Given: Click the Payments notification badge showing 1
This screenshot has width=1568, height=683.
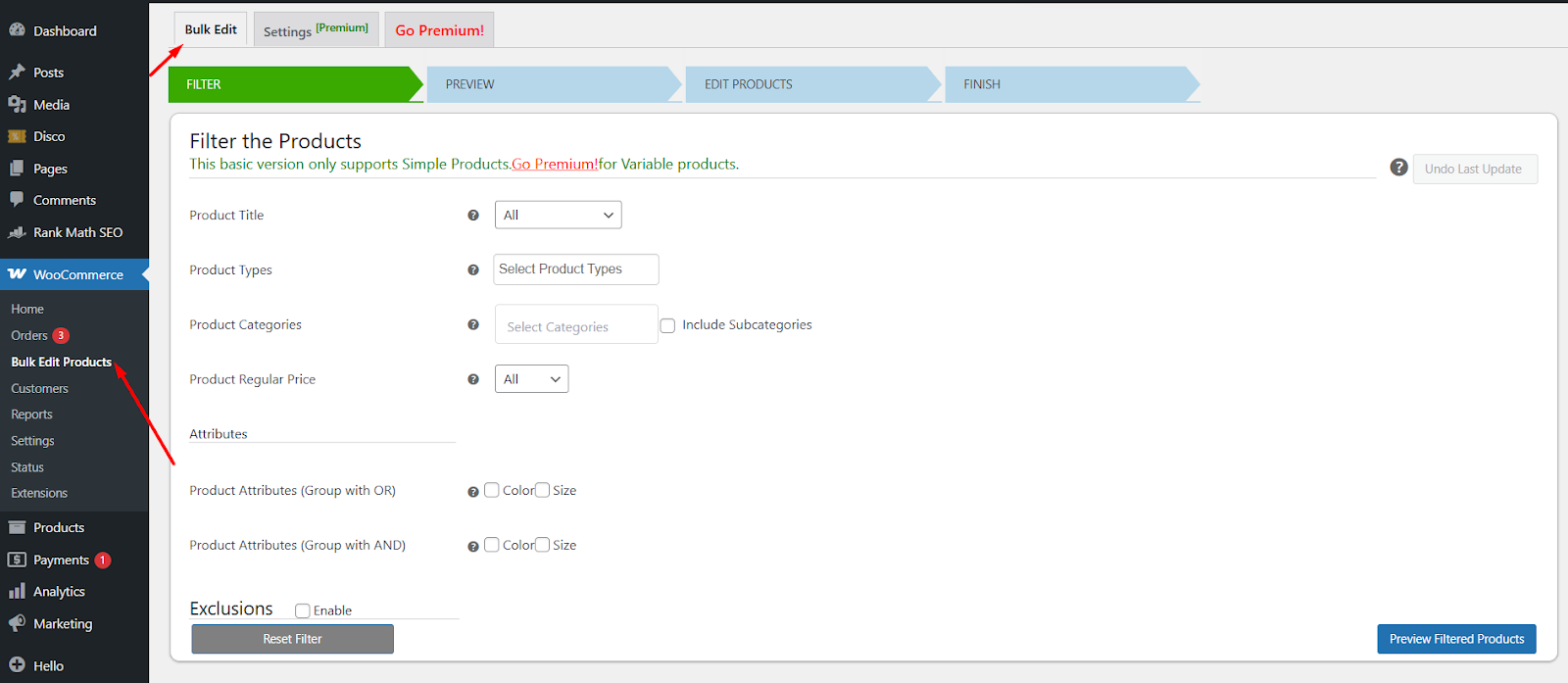Looking at the screenshot, I should point(103,560).
